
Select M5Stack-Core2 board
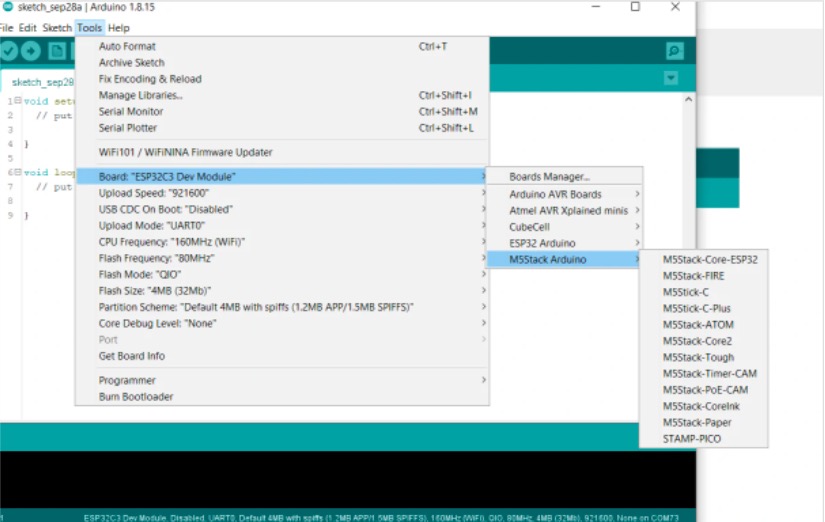click(703, 341)
